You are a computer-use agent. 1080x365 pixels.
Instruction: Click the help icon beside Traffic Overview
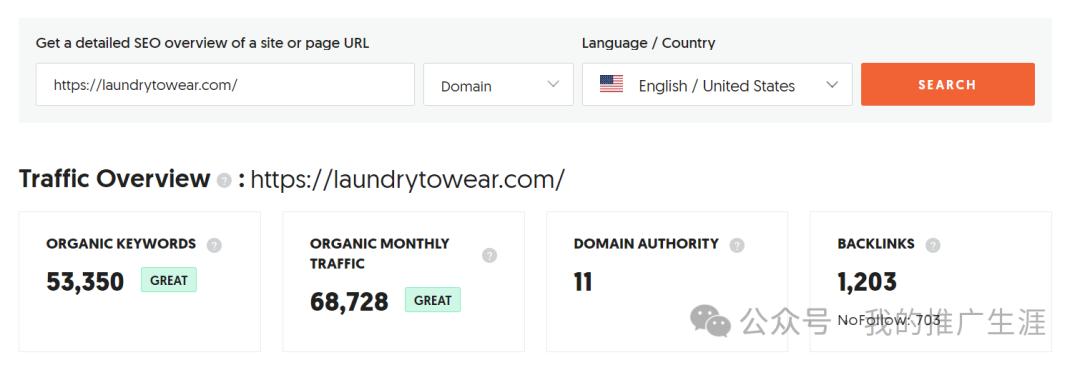tap(224, 180)
